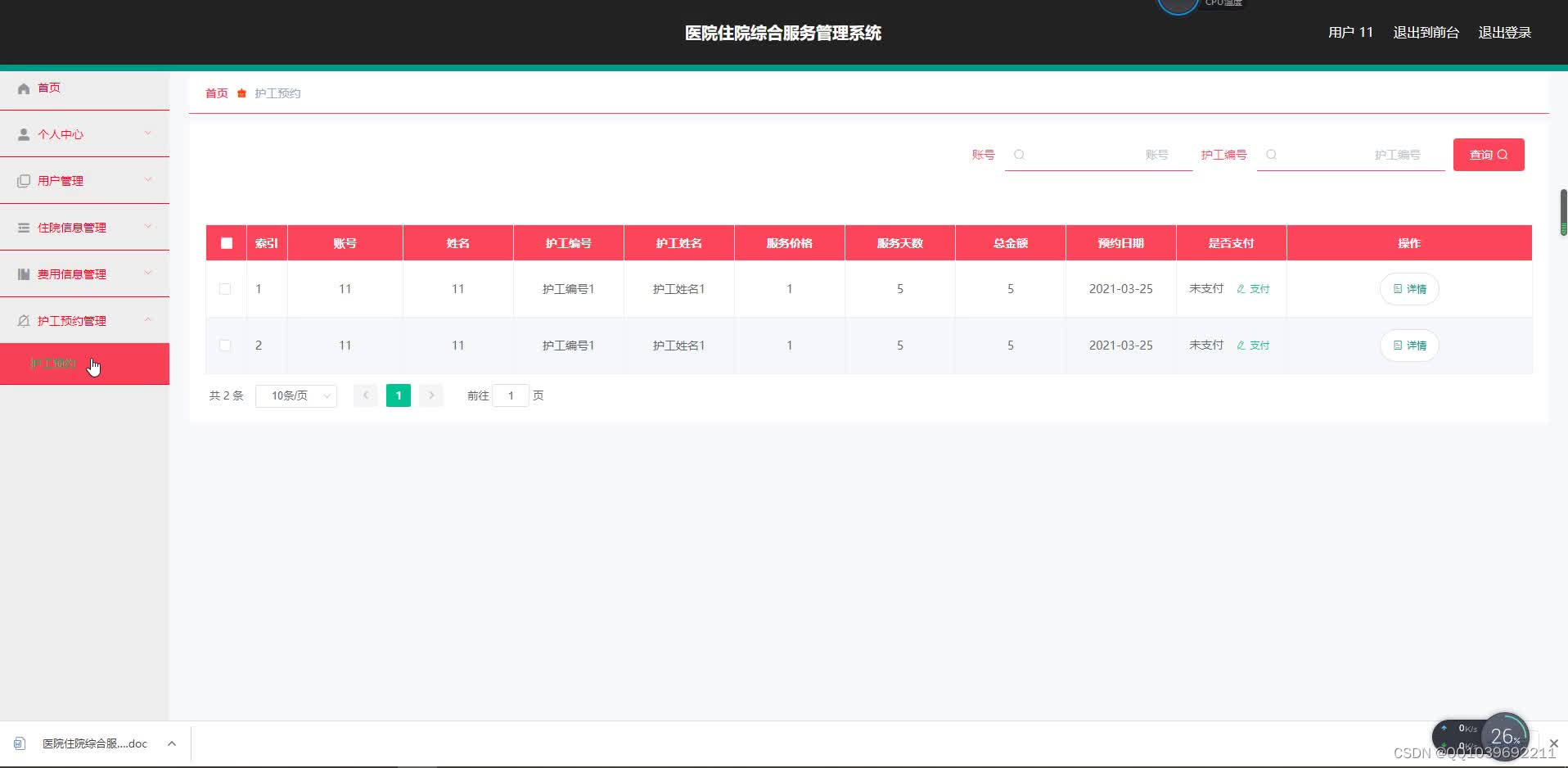
Task: Collapse the 护工预约管理 menu chevron
Action: pos(148,320)
